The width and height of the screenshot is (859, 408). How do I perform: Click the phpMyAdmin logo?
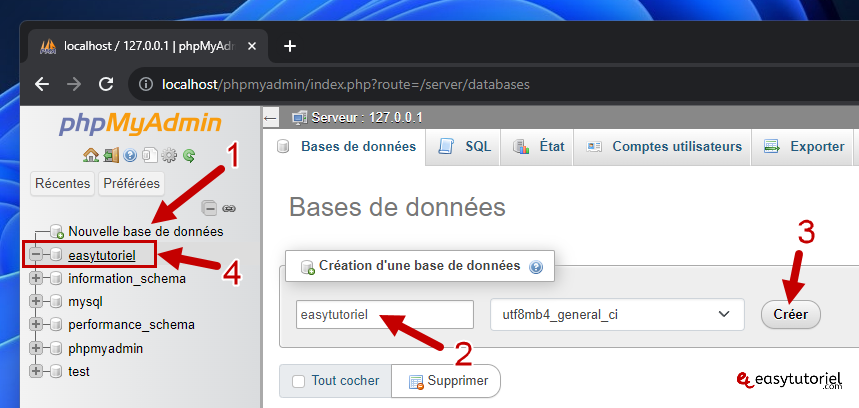click(x=140, y=125)
